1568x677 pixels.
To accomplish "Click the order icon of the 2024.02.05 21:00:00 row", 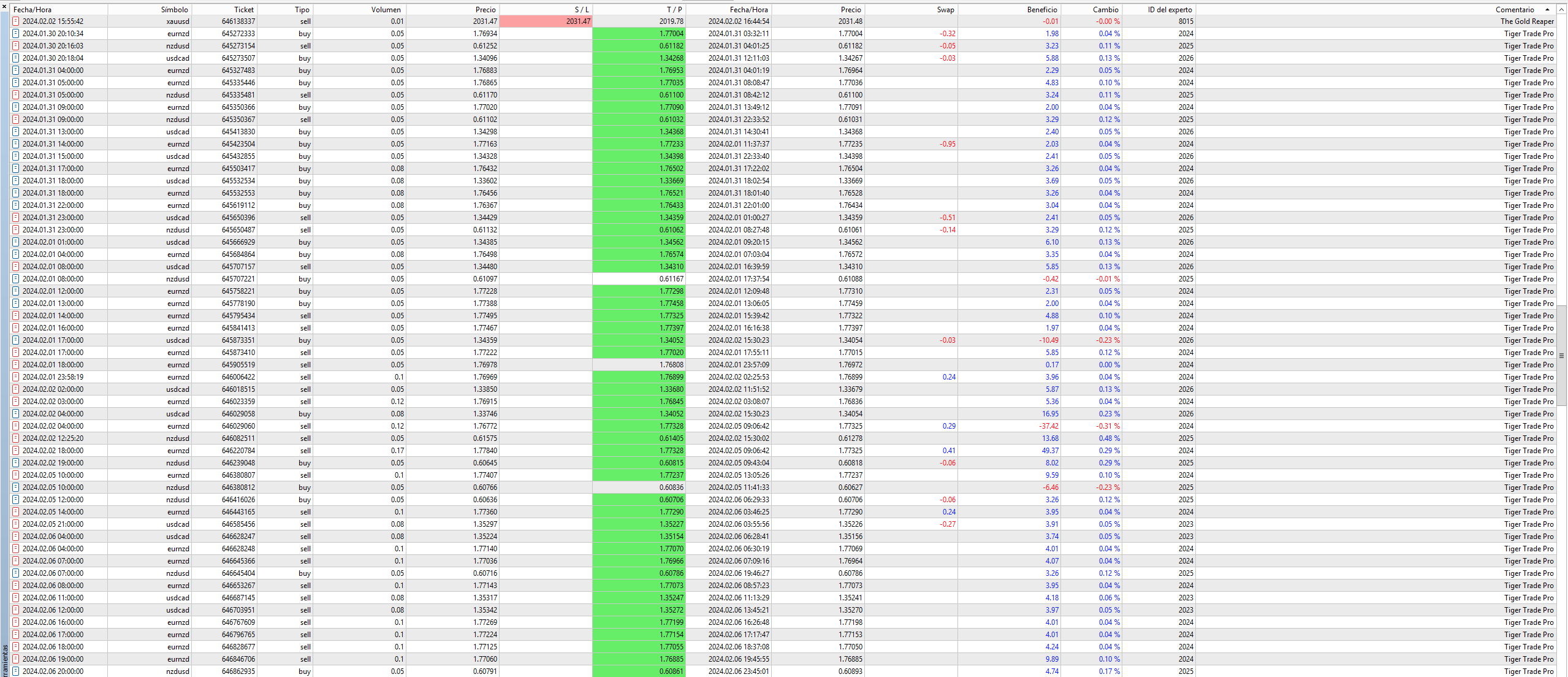I will tap(16, 524).
